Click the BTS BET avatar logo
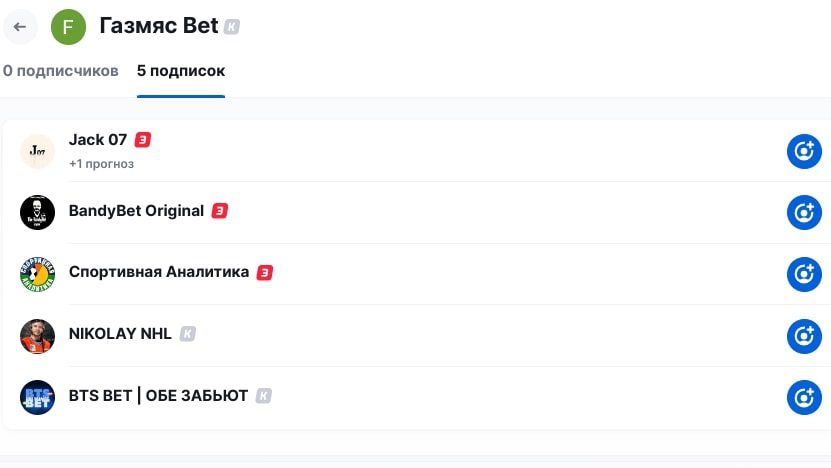 [x=38, y=397]
